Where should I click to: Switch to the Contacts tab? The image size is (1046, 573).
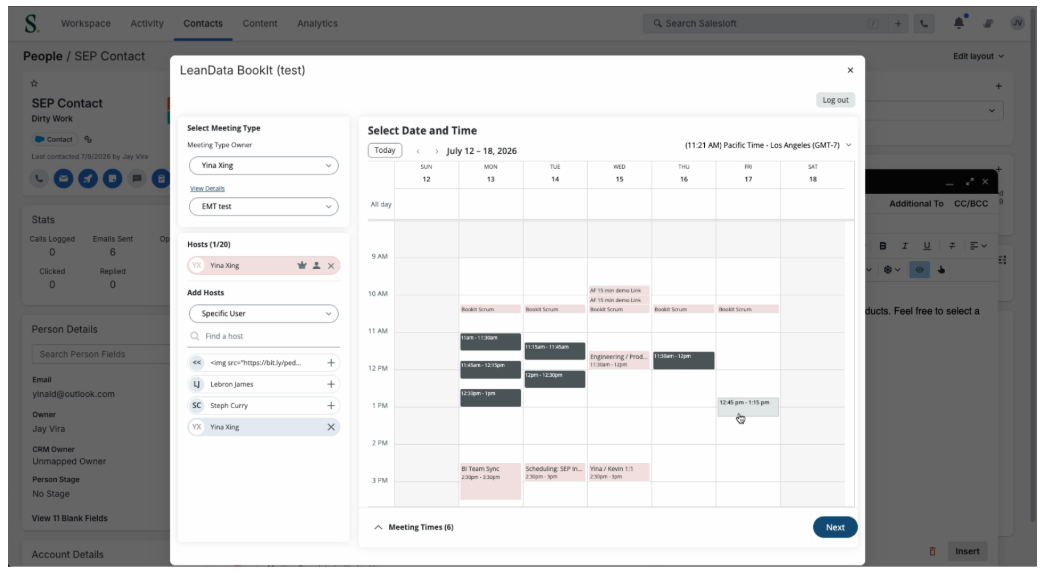[x=203, y=23]
